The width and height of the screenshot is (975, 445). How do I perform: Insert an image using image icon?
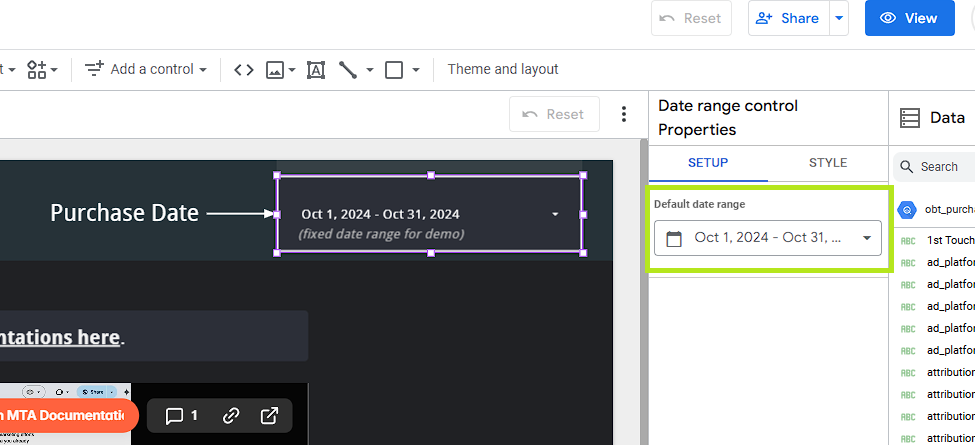[x=275, y=70]
